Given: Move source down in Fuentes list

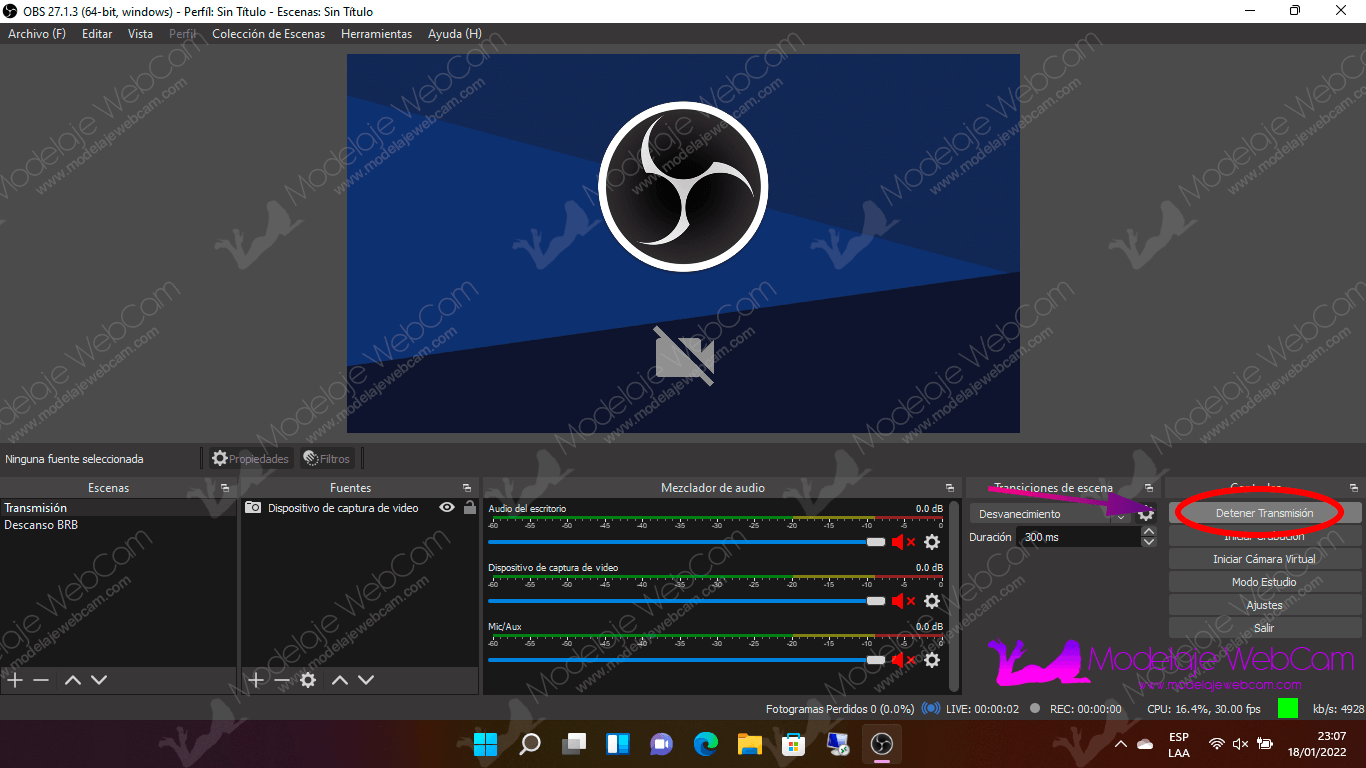Looking at the screenshot, I should click(x=366, y=680).
